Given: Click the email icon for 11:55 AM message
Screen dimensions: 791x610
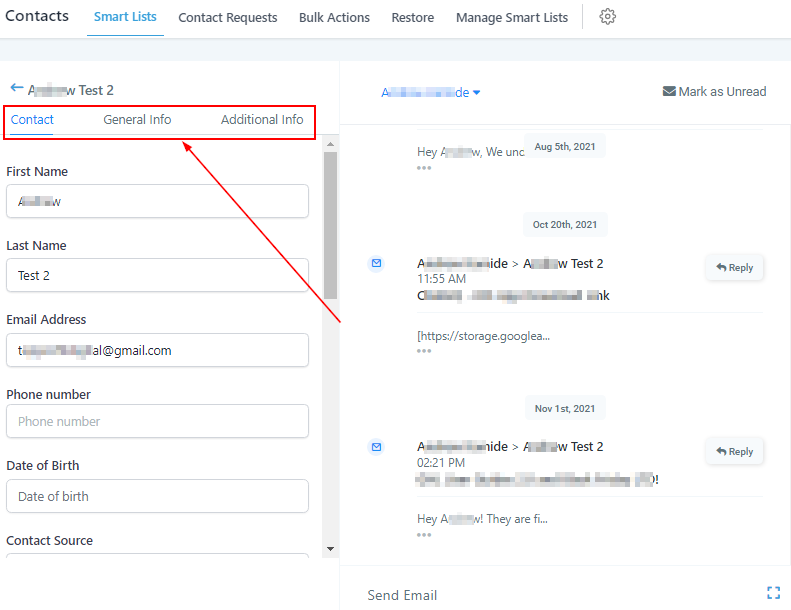Looking at the screenshot, I should coord(376,263).
